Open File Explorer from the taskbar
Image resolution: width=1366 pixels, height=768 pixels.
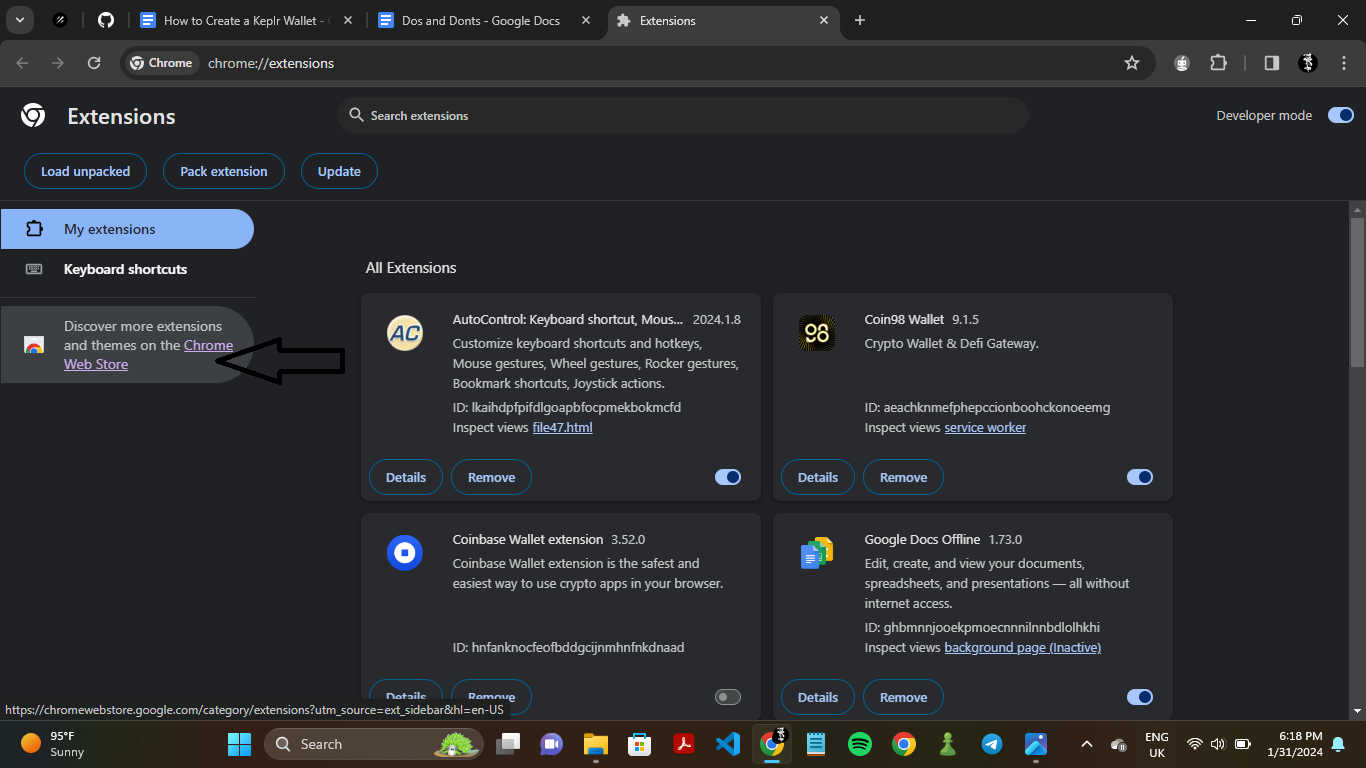[596, 744]
